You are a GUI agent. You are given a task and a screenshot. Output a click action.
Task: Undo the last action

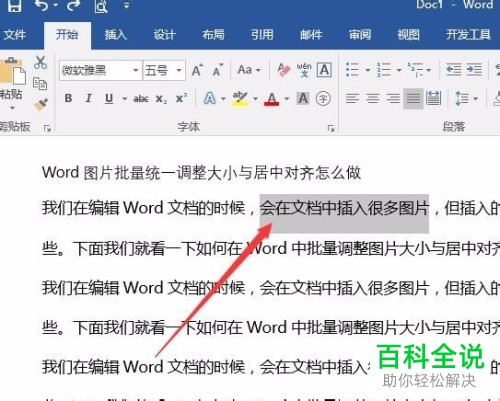(x=42, y=5)
